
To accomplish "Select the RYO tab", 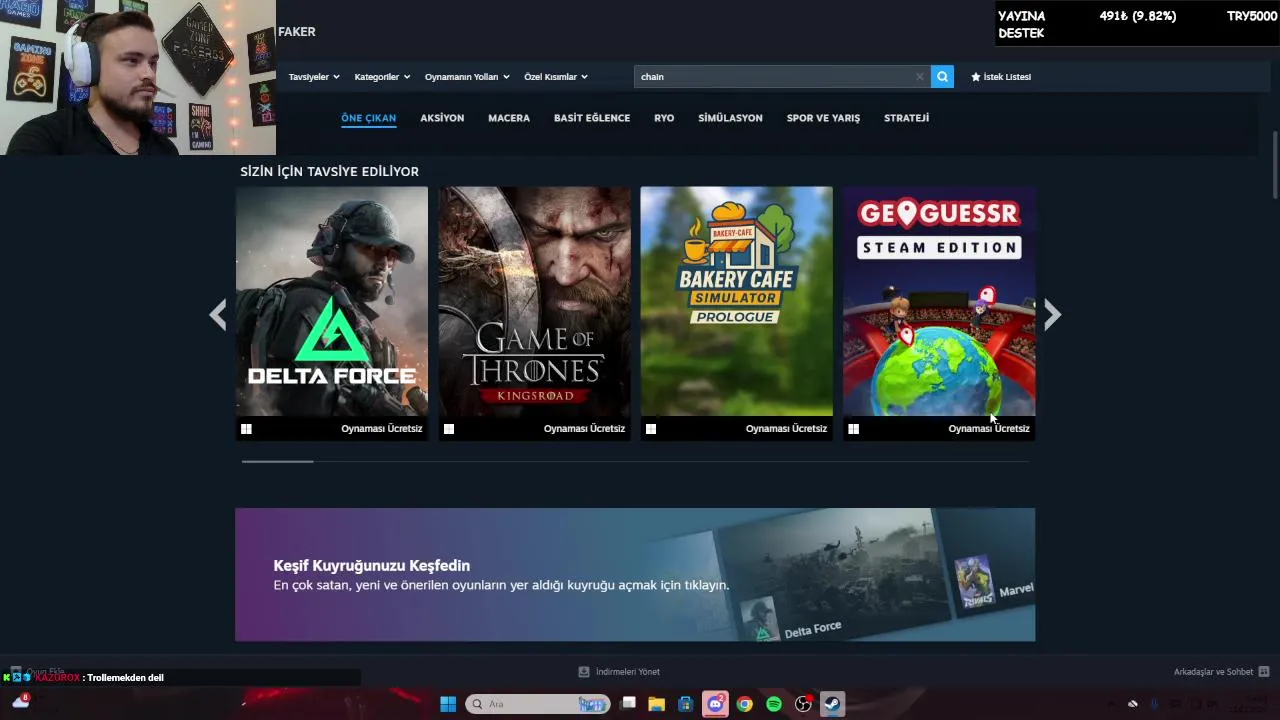I will [x=664, y=118].
